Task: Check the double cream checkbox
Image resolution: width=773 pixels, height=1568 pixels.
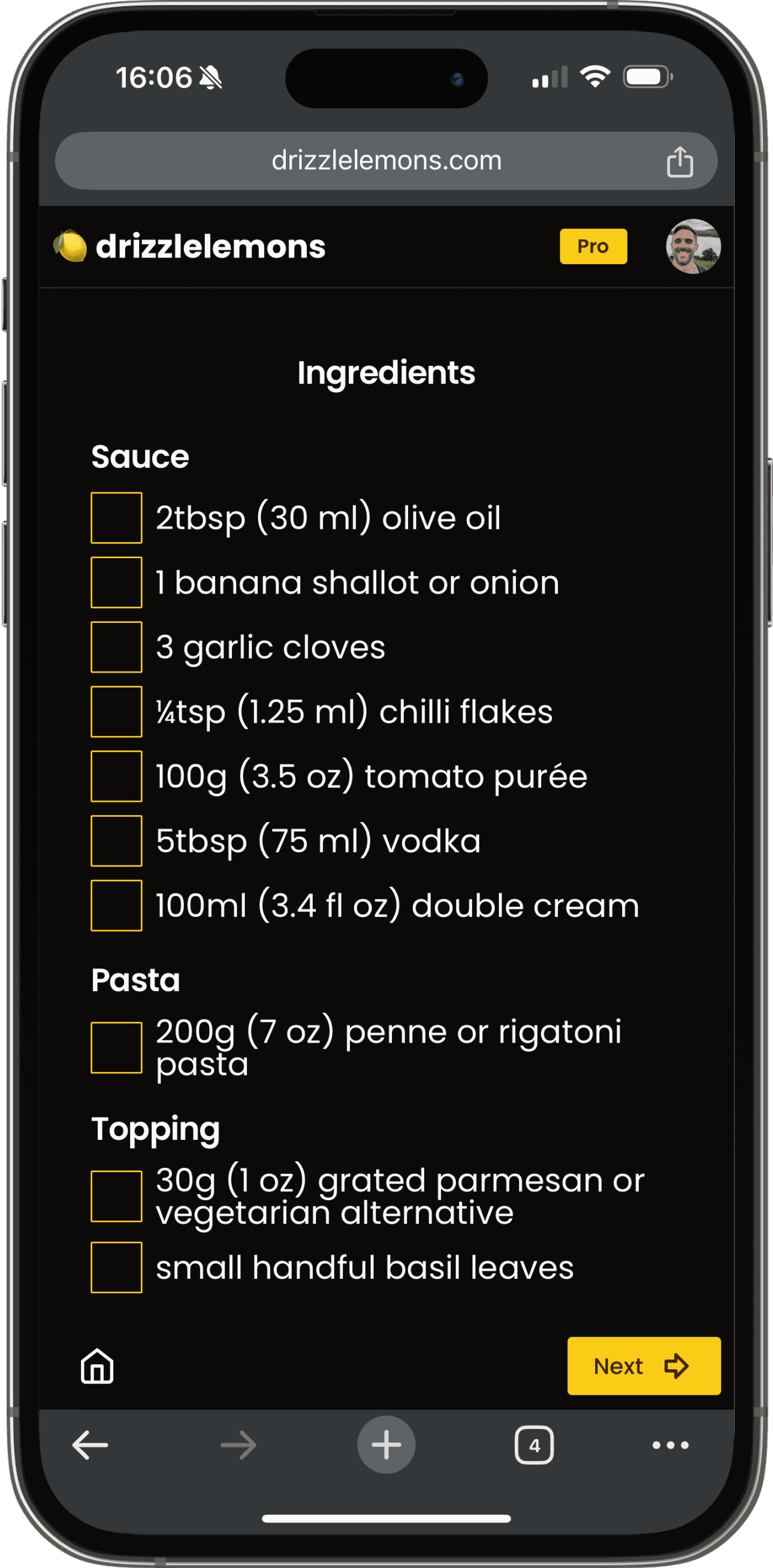Action: tap(116, 905)
